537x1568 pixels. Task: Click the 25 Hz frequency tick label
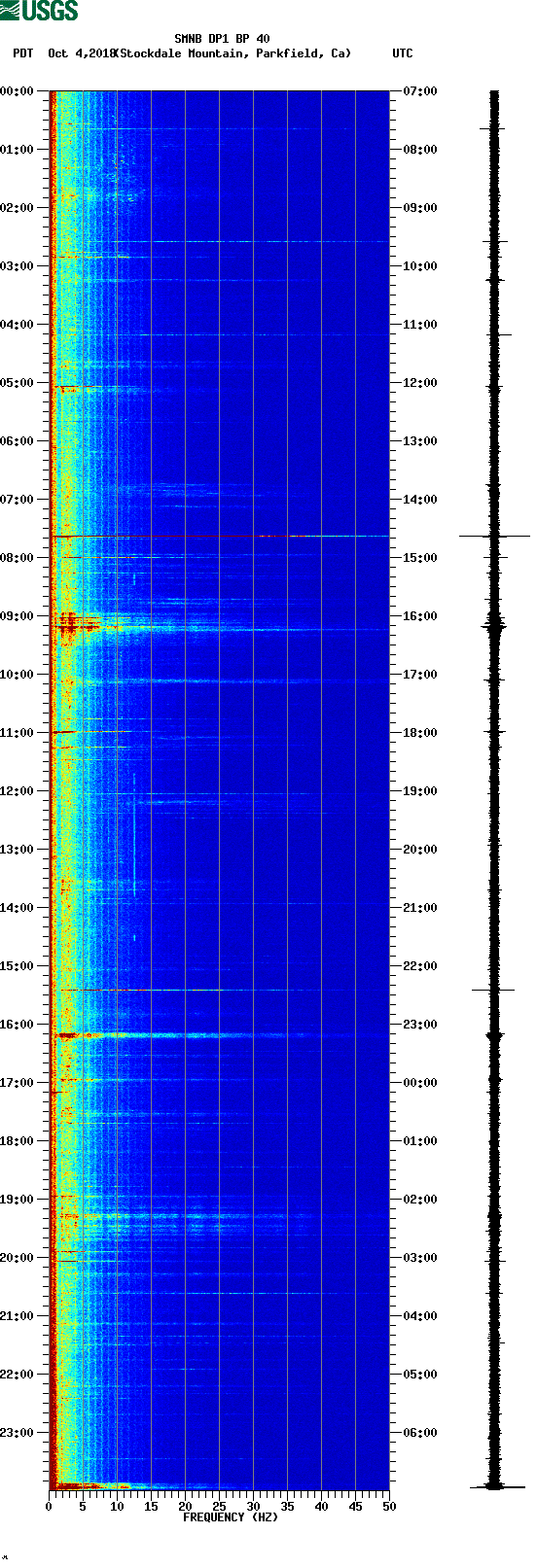click(219, 1507)
